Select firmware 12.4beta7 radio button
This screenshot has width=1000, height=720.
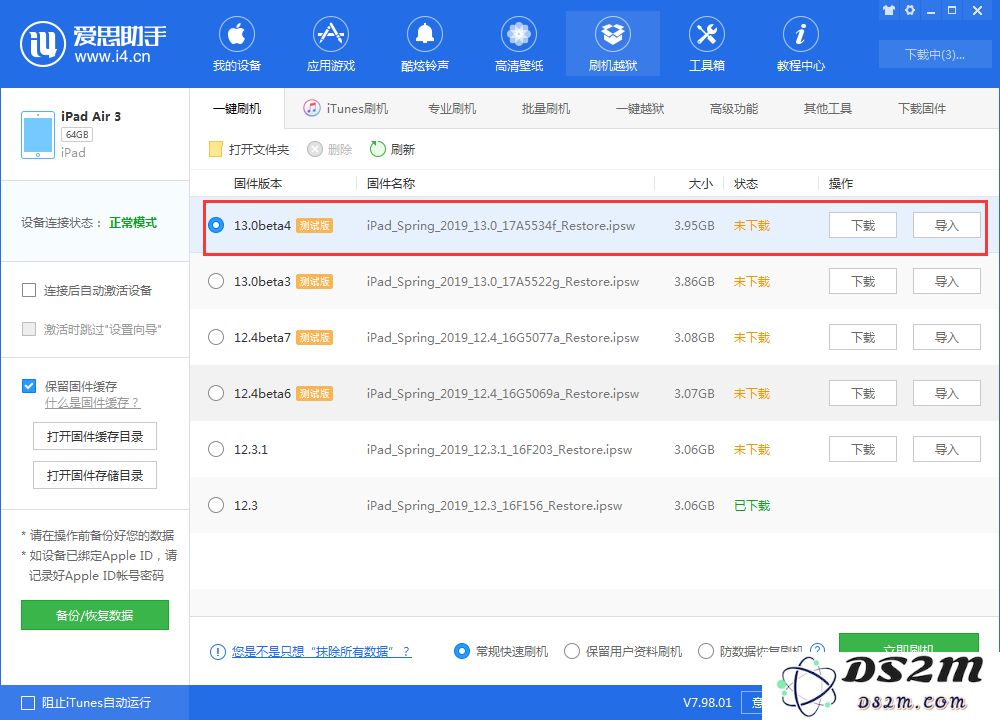pos(216,337)
